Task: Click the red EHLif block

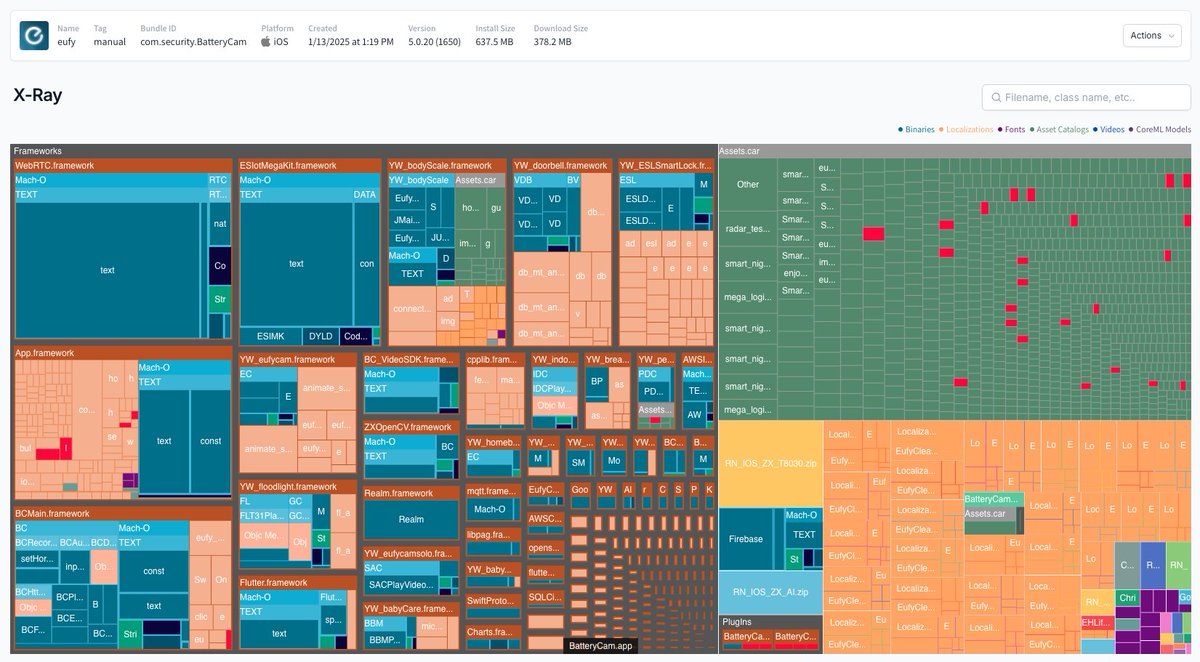Action: click(x=1095, y=622)
